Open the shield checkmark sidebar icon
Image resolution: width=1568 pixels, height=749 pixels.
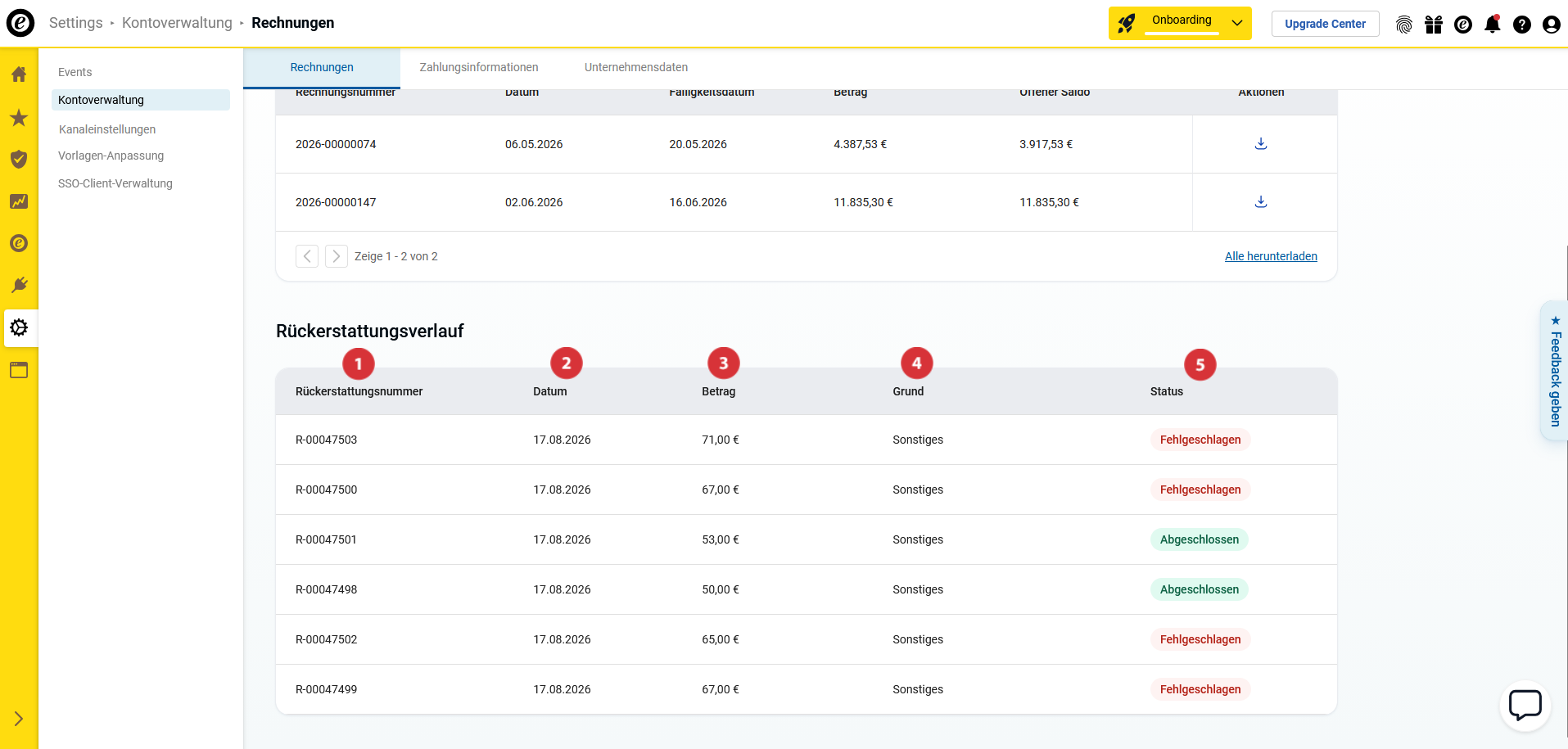19,159
